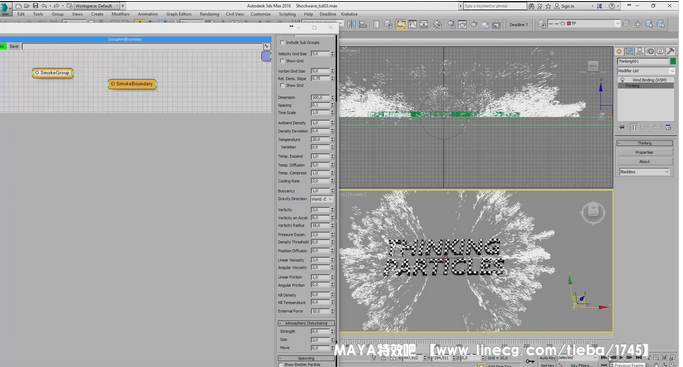Select the SmokeBoundary node

132,84
